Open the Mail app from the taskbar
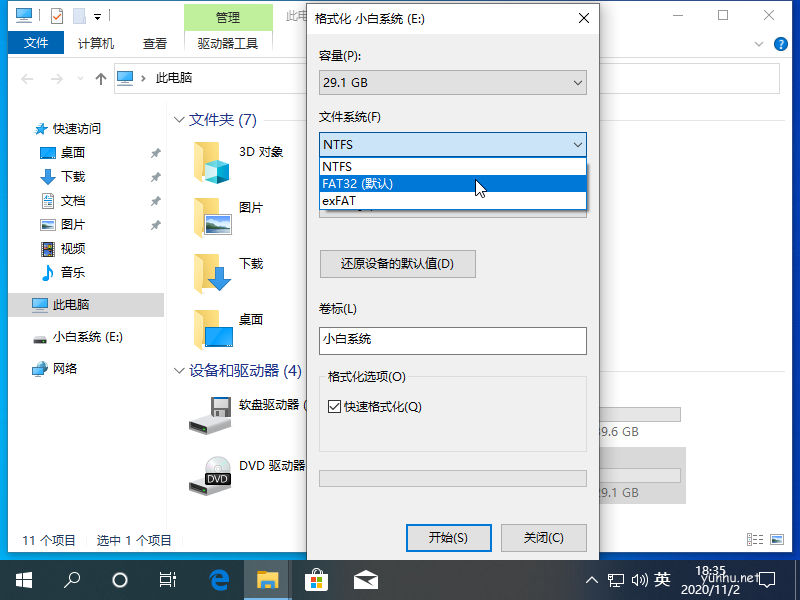 [x=365, y=578]
